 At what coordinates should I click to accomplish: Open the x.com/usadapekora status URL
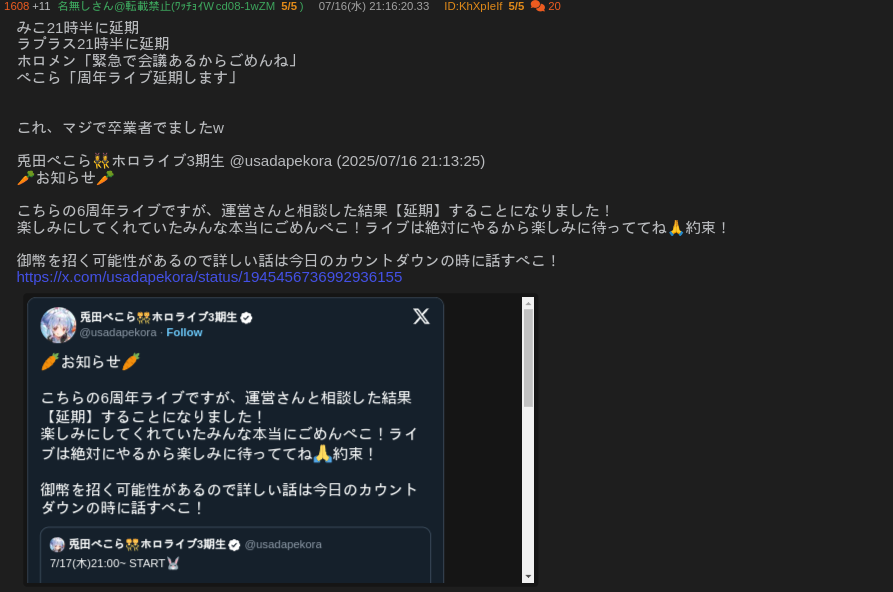(x=209, y=277)
